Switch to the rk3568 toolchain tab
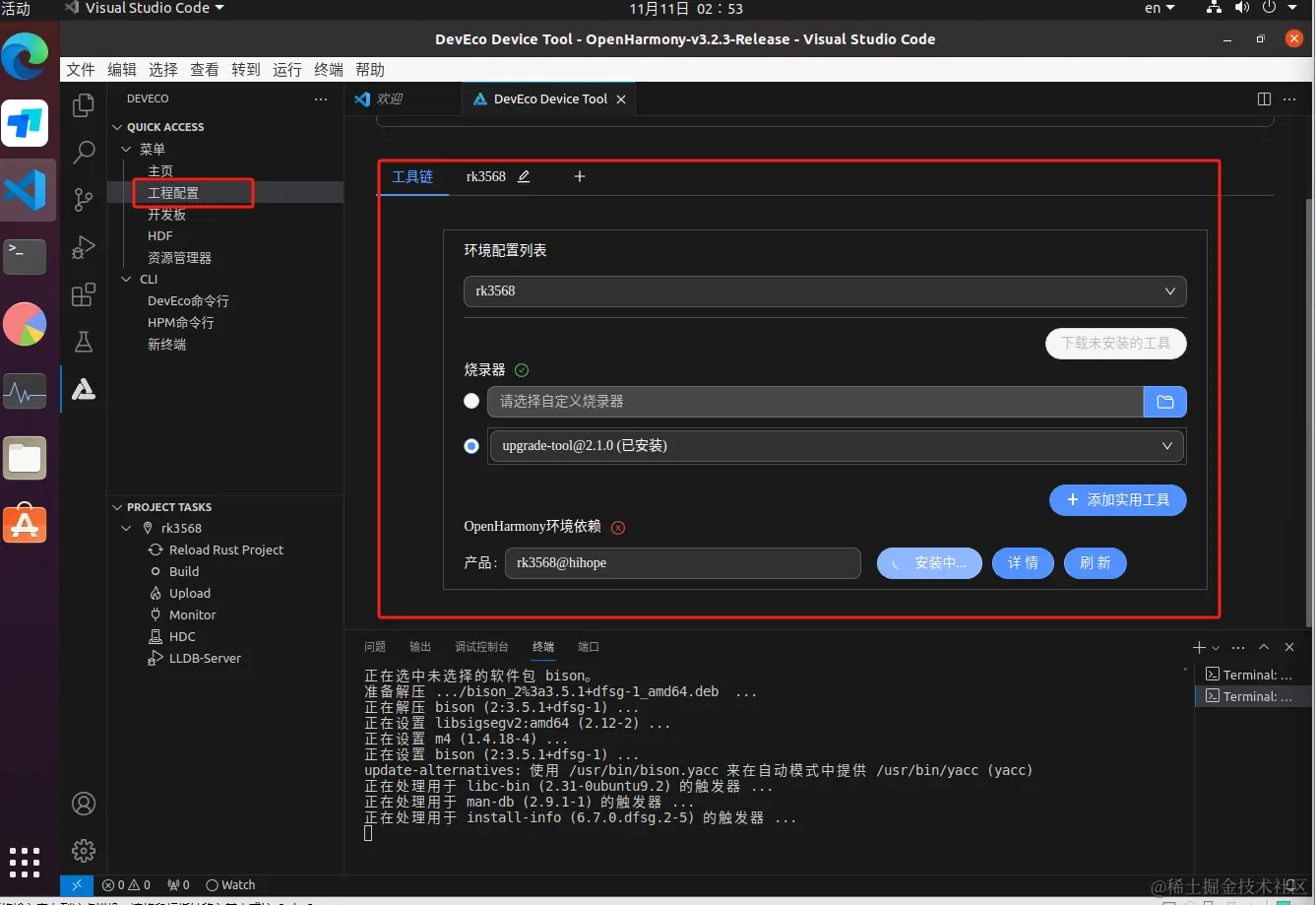Screen dimensions: 1316x905 (486, 176)
